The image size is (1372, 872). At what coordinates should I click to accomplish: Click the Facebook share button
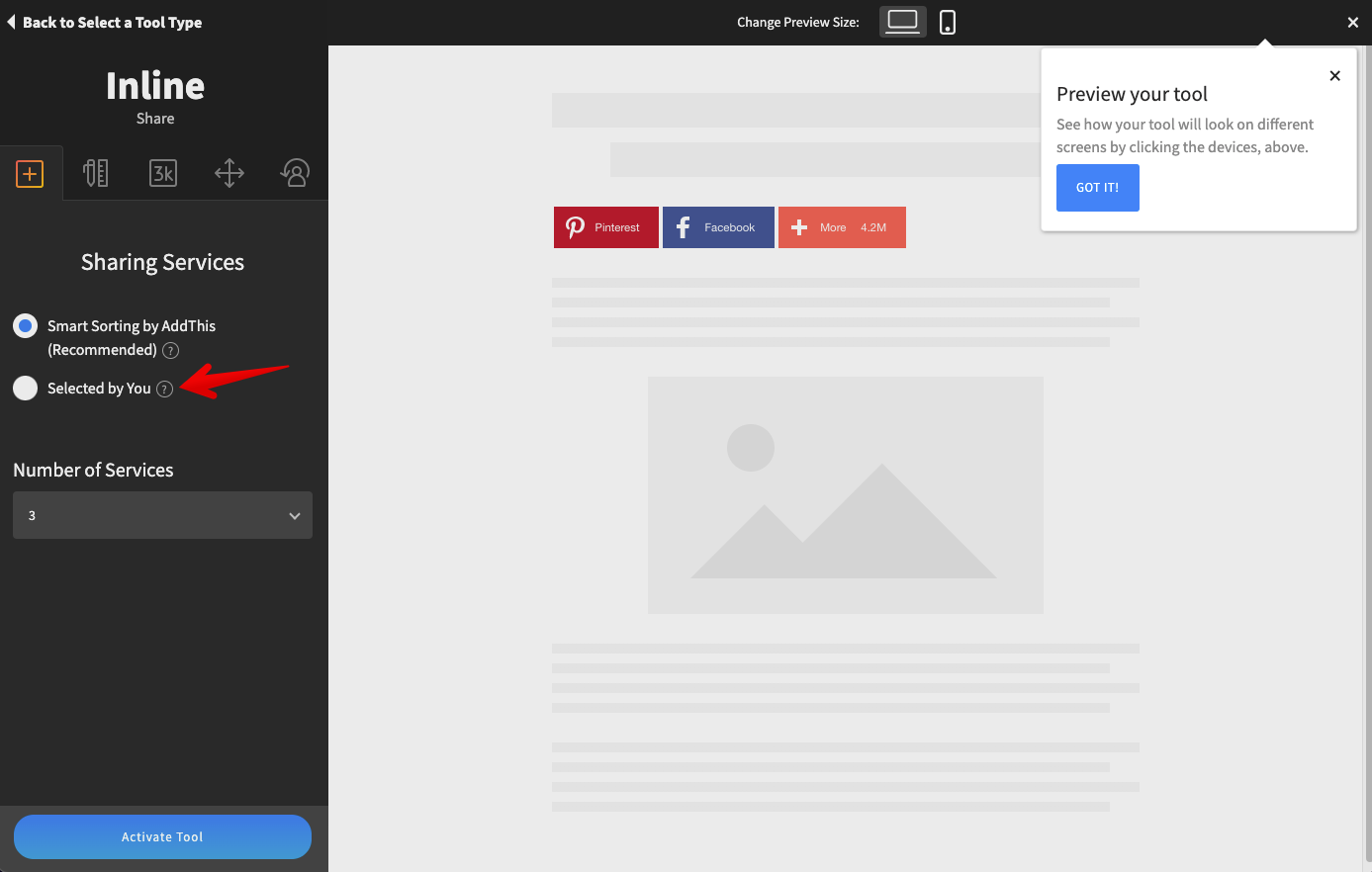pos(718,227)
